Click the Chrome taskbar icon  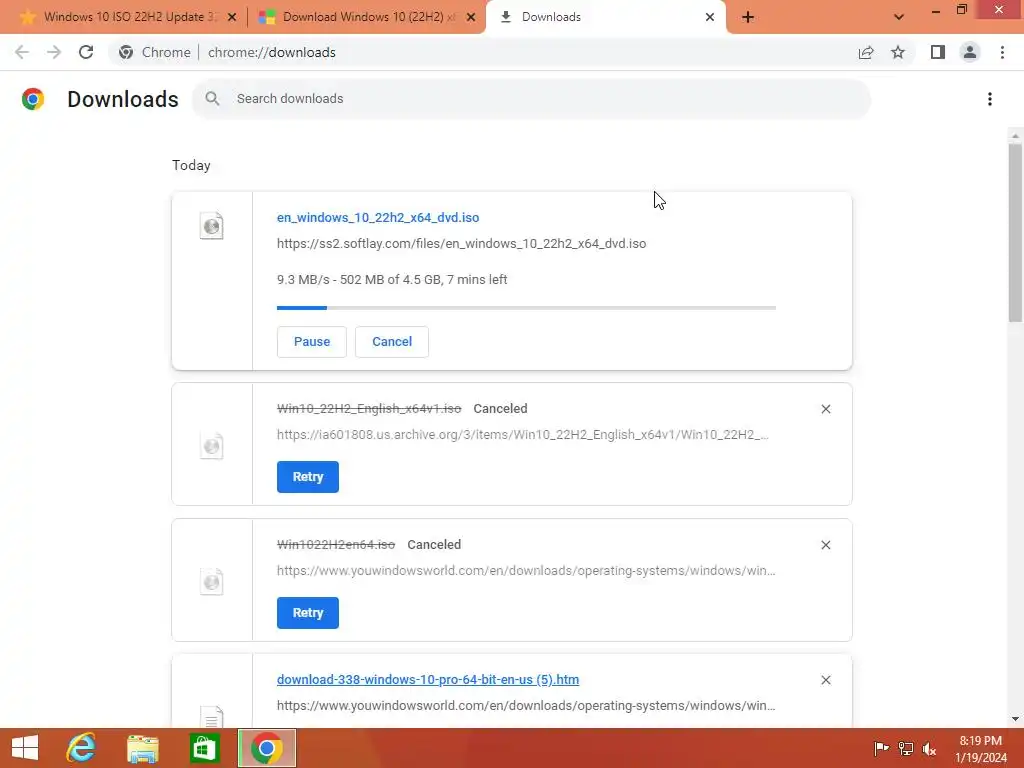click(266, 748)
